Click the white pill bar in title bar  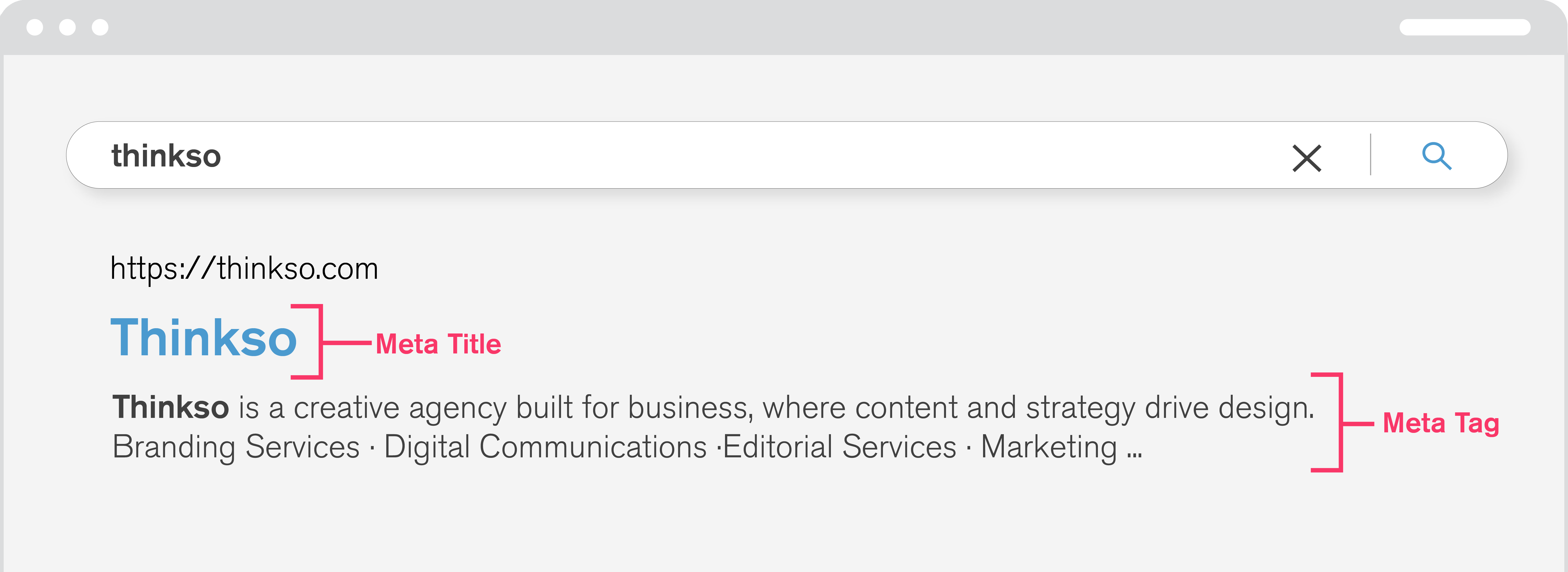pos(1464,27)
